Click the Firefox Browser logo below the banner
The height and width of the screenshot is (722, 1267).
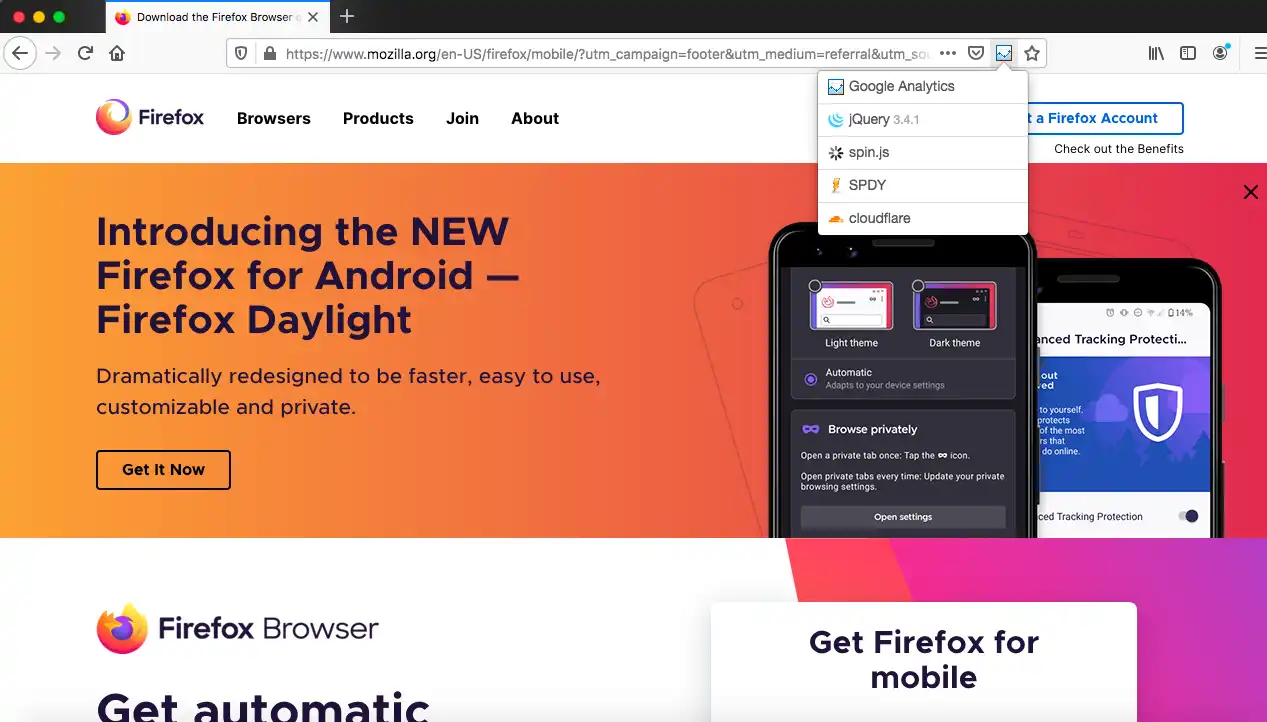238,628
